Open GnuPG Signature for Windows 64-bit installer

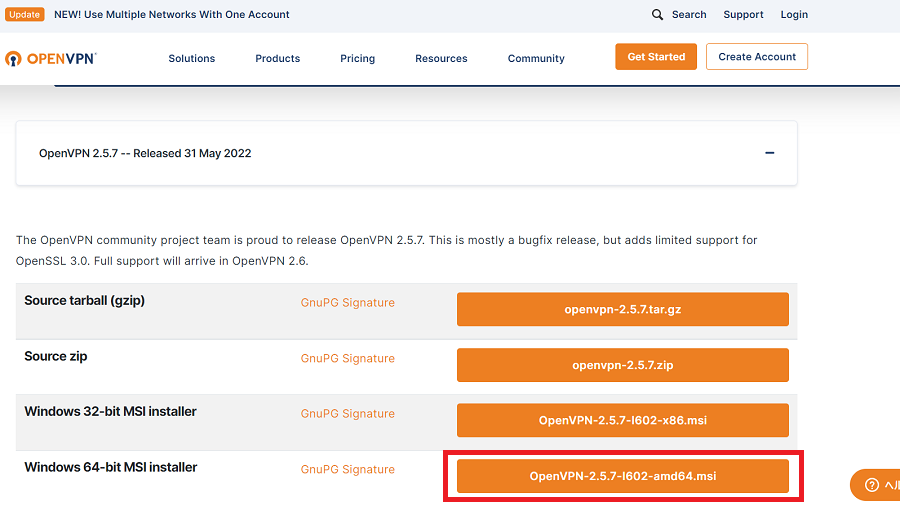347,469
